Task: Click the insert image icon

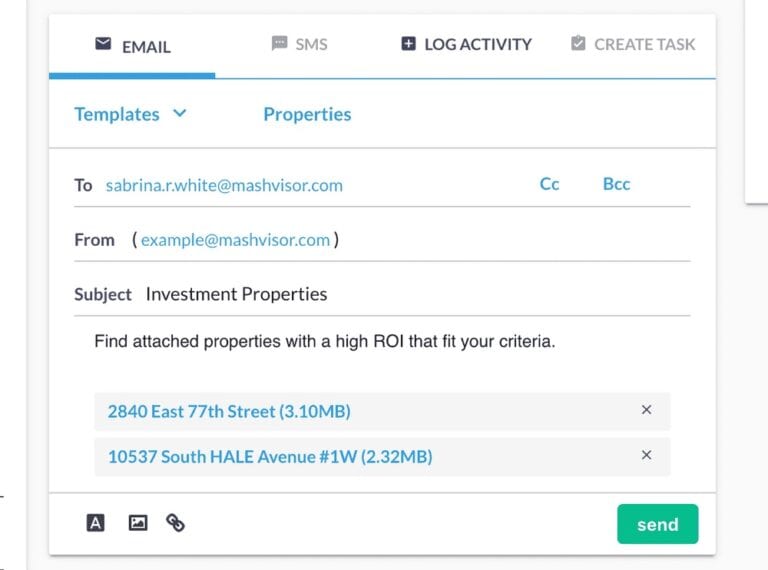Action: click(x=137, y=522)
